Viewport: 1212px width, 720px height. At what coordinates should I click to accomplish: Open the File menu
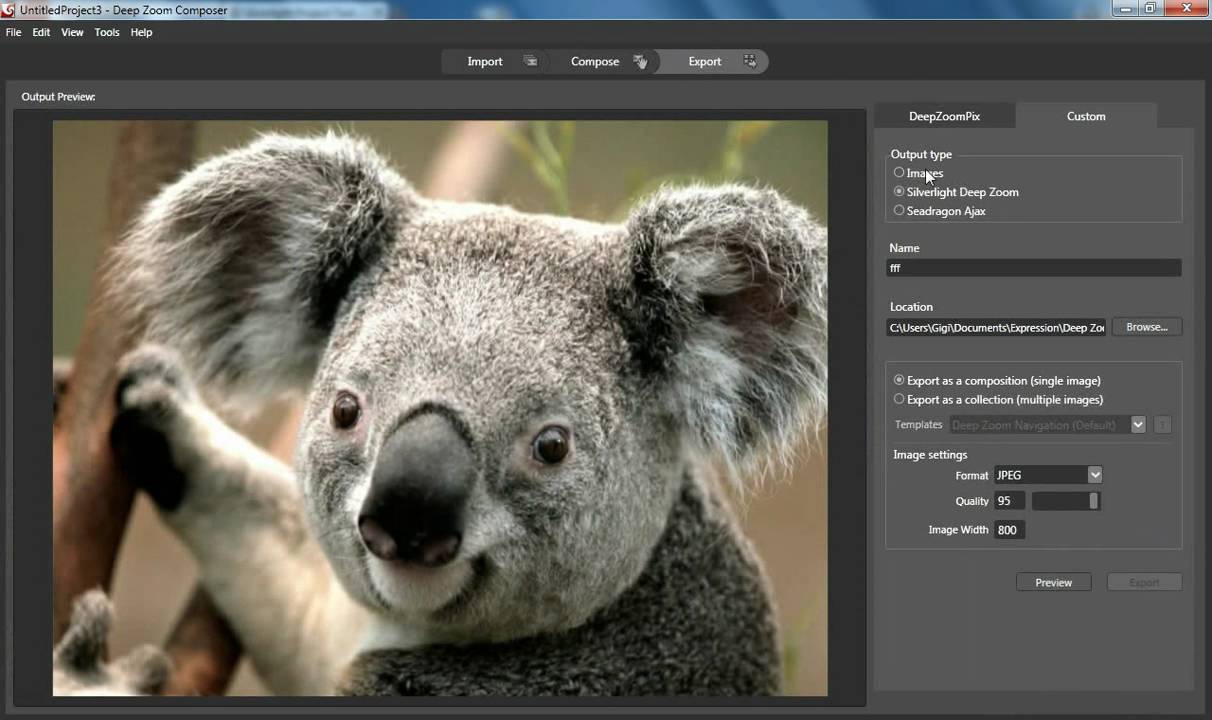[13, 32]
